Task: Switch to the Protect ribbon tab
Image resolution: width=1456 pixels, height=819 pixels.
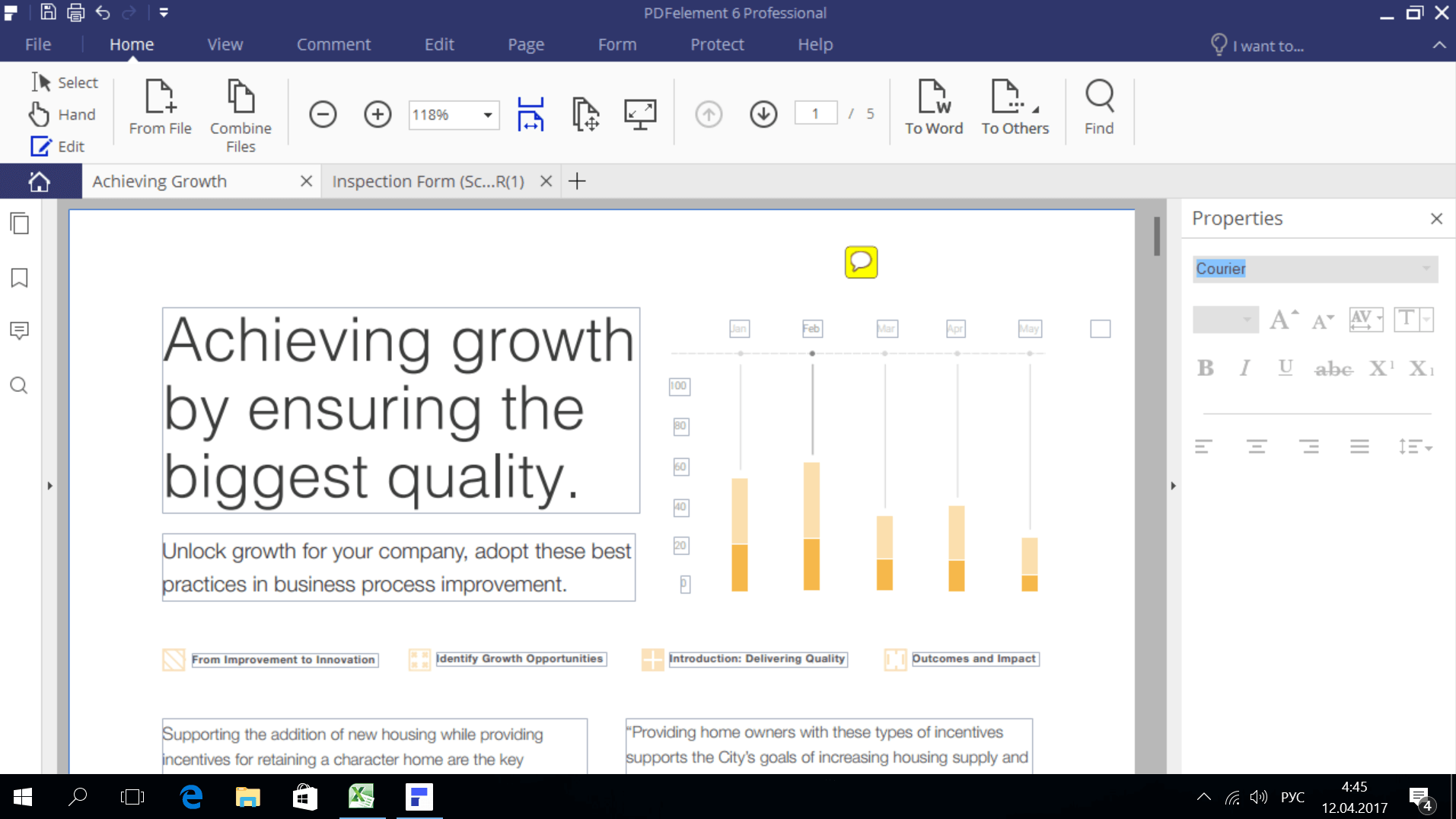Action: click(716, 44)
